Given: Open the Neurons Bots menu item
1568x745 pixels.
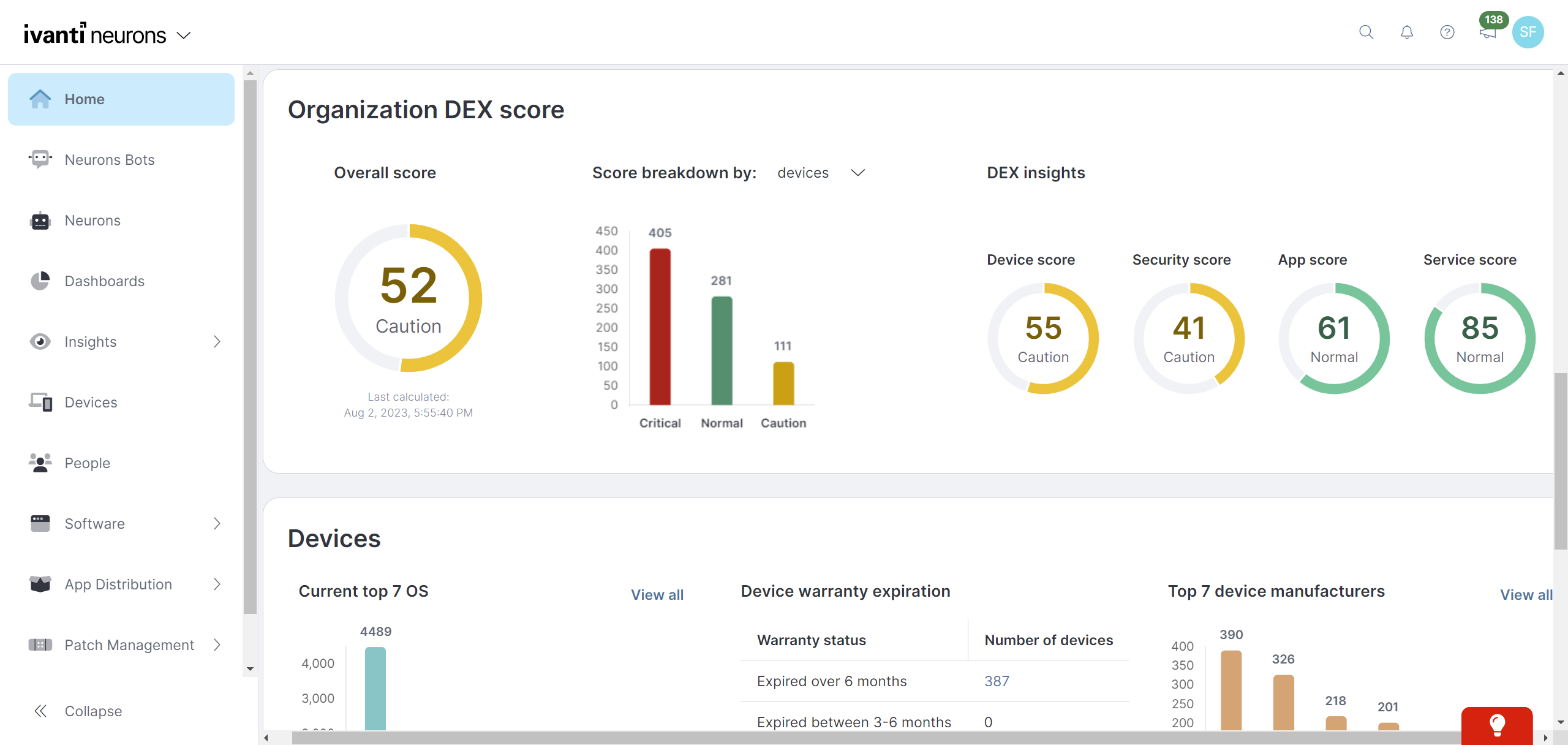Looking at the screenshot, I should (121, 160).
